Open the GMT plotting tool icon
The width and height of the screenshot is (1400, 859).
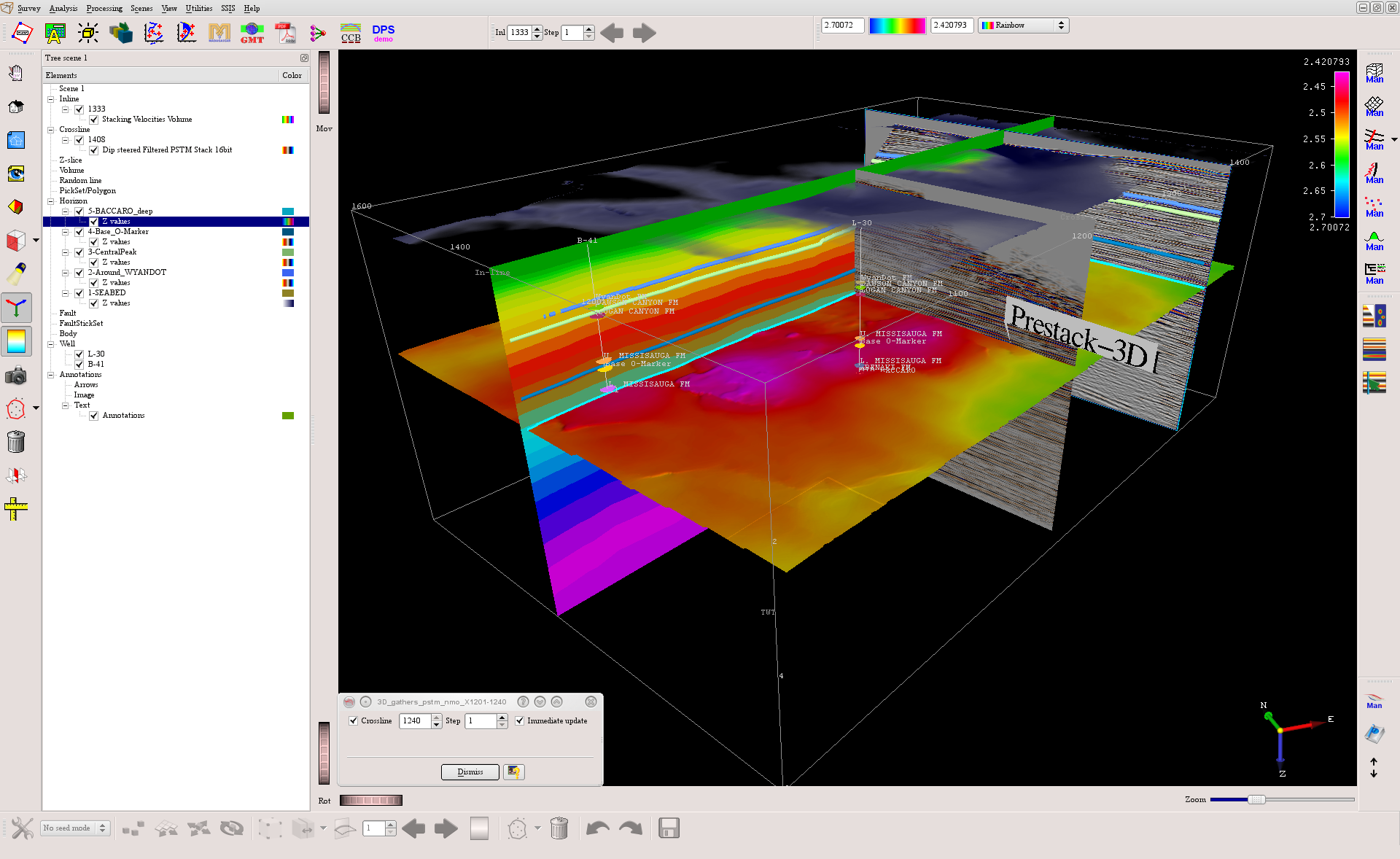coord(252,33)
